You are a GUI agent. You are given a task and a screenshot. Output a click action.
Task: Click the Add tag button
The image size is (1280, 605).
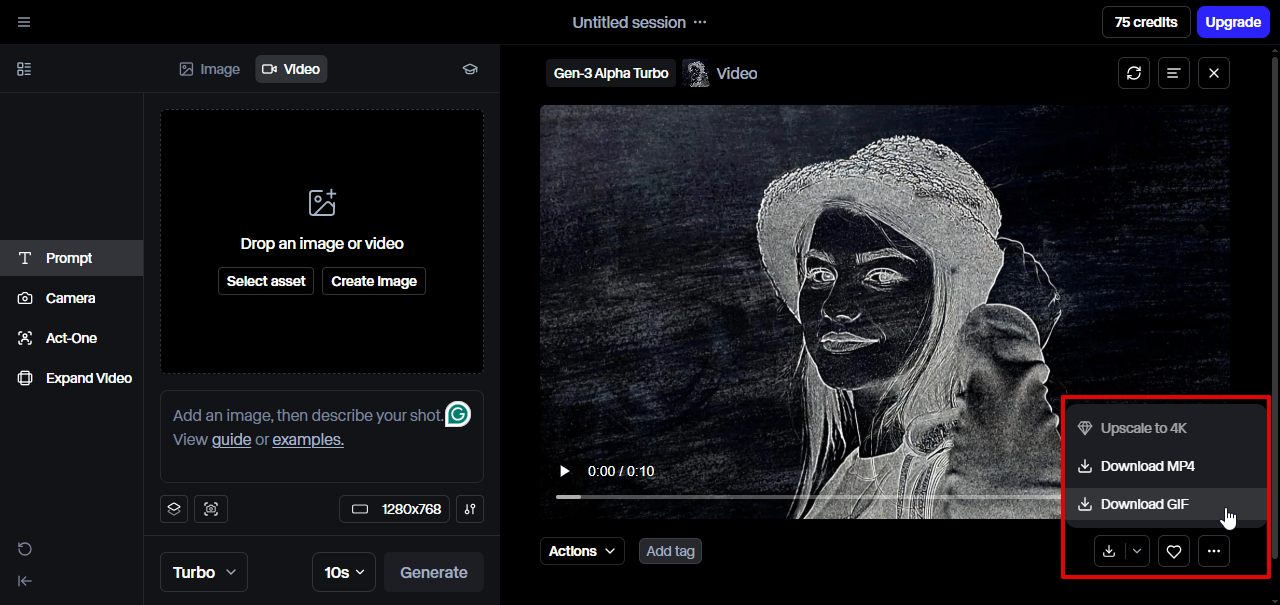click(670, 551)
